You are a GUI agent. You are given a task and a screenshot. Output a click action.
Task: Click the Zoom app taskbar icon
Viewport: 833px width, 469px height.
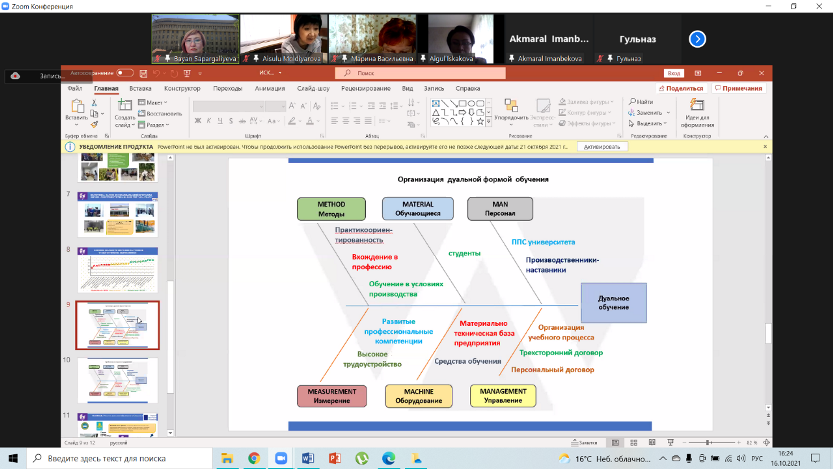click(x=280, y=456)
